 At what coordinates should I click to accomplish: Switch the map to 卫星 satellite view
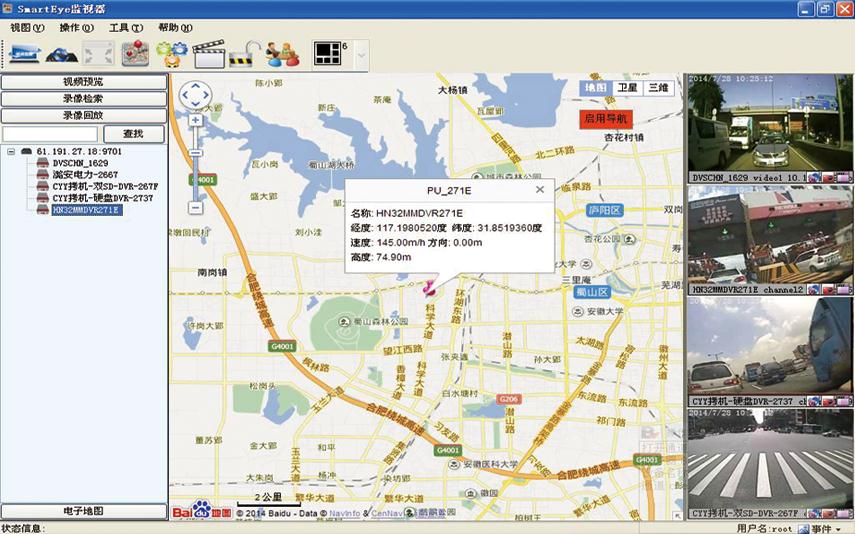point(627,88)
